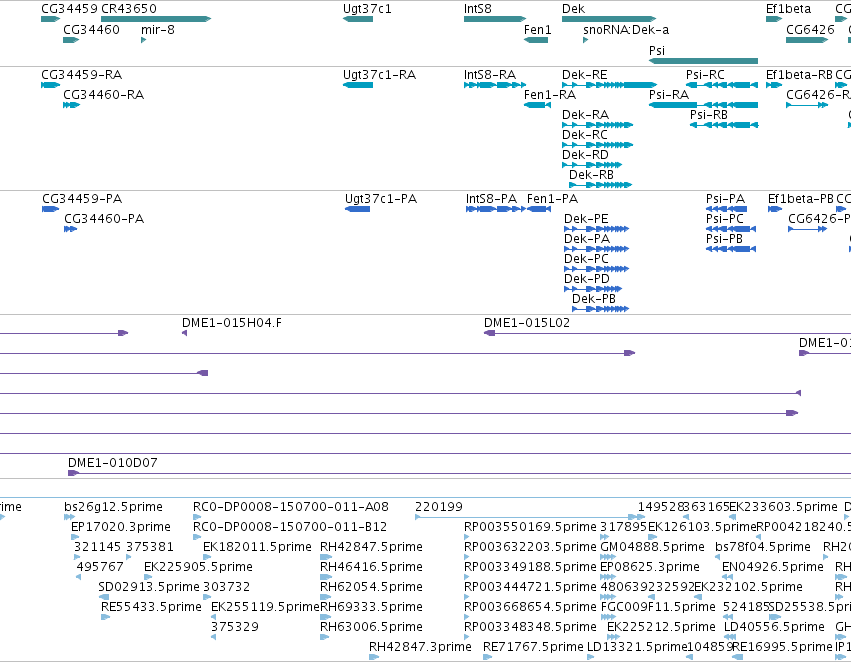The width and height of the screenshot is (851, 662).
Task: Click EST EP17020.3prime
Action: tap(75, 537)
